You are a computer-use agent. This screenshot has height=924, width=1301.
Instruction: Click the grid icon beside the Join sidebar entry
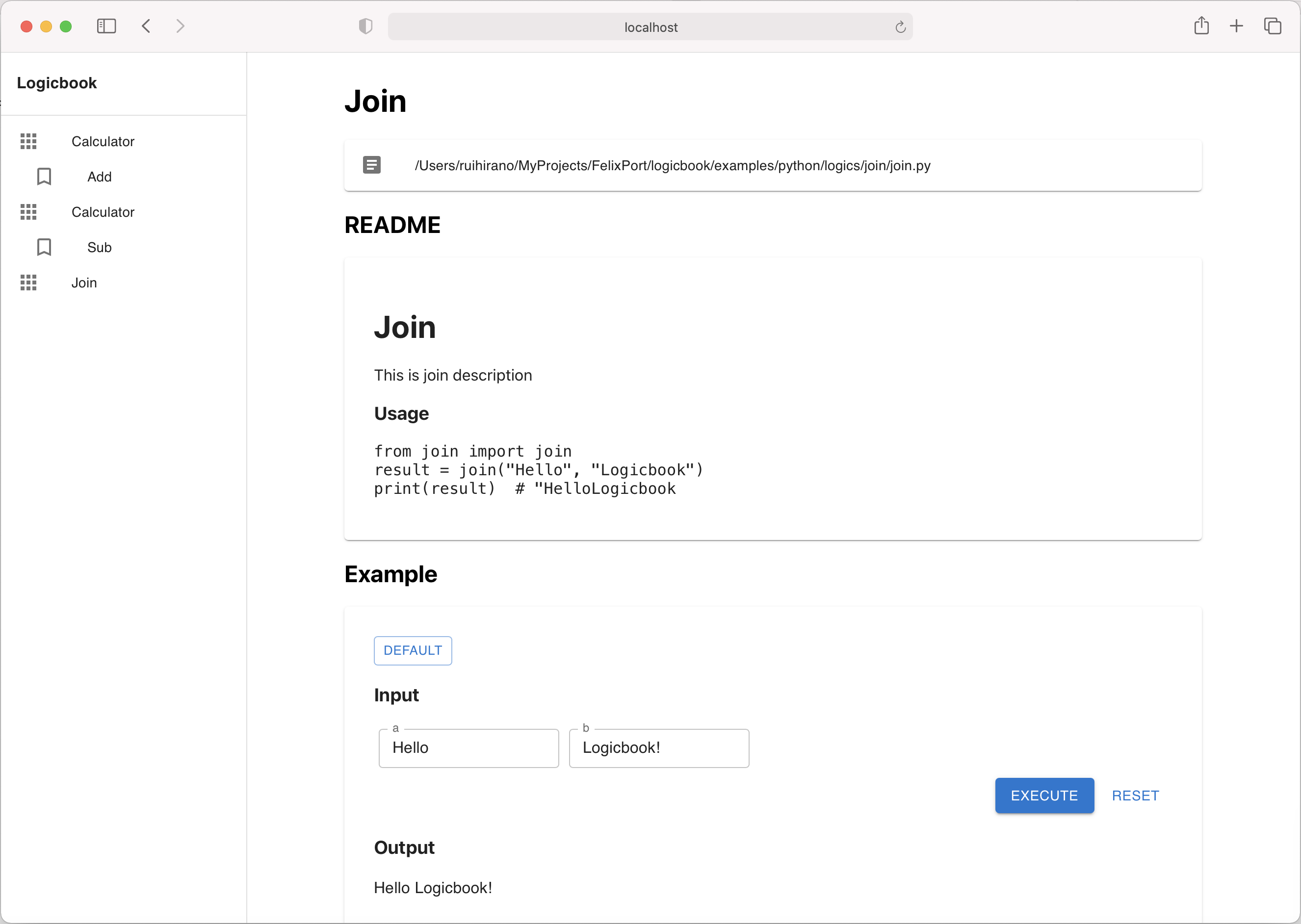28,282
